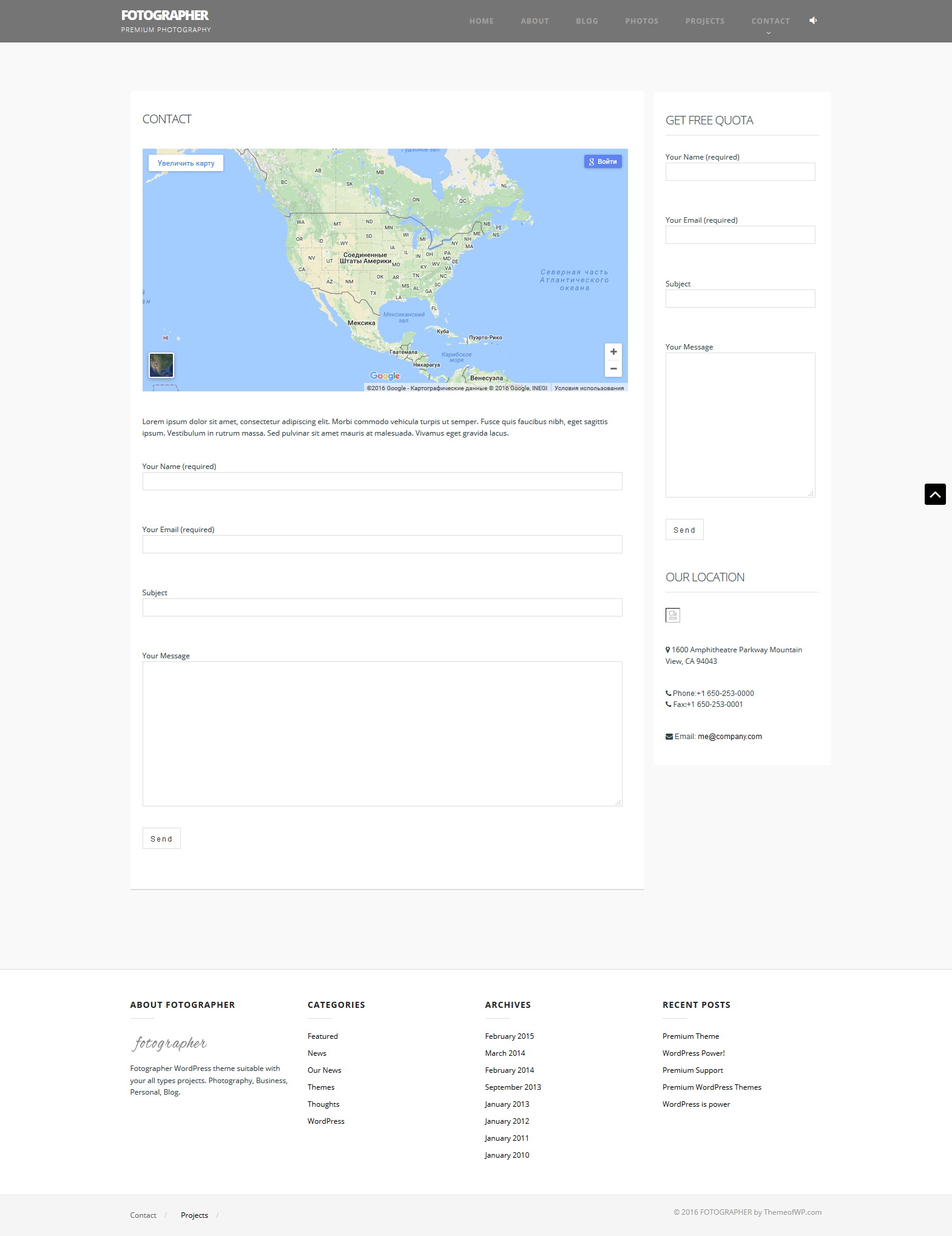Click the fotographer script logo in footer
The height and width of the screenshot is (1236, 952).
pyautogui.click(x=169, y=1043)
